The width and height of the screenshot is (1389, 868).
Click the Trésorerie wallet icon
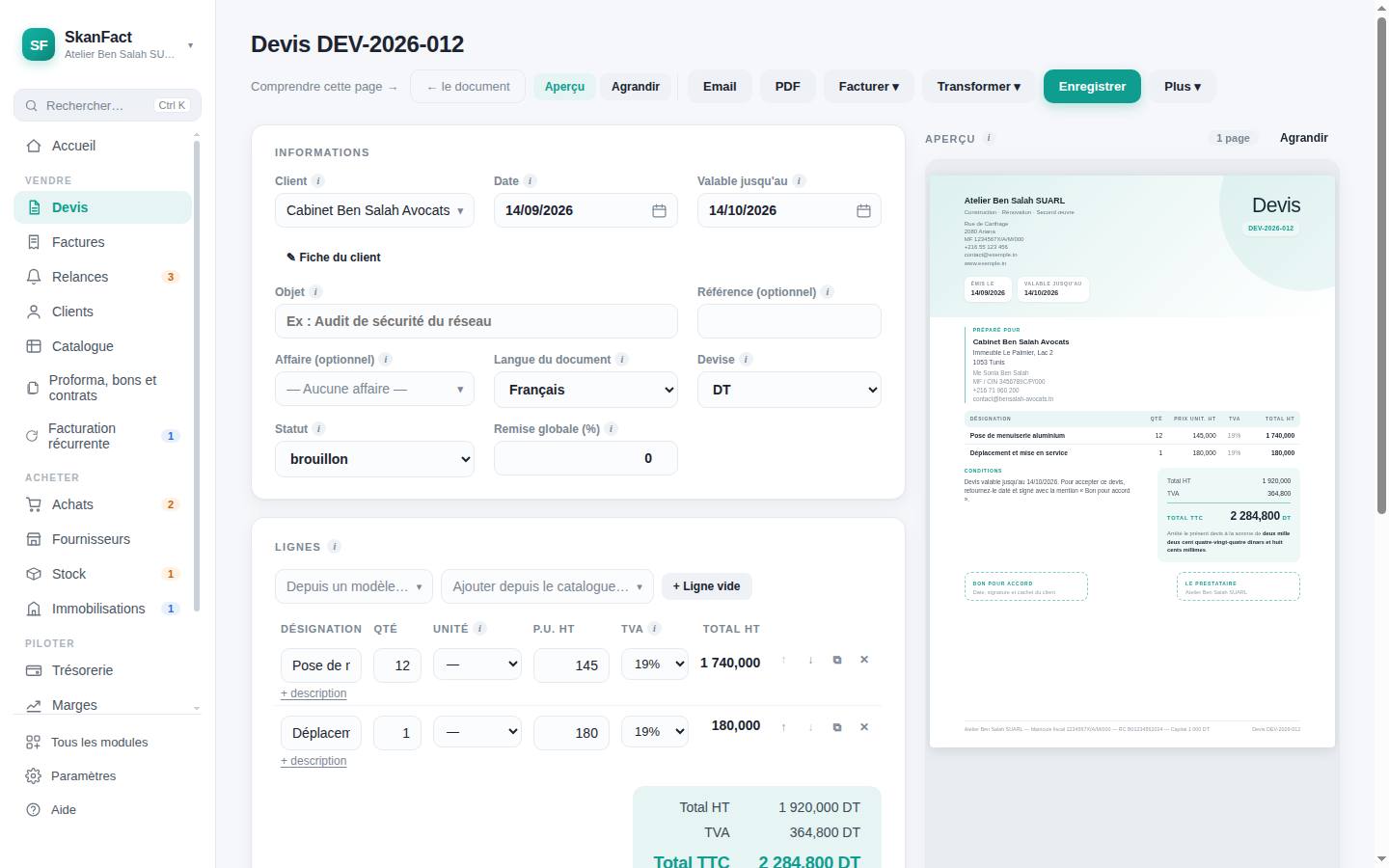34,670
